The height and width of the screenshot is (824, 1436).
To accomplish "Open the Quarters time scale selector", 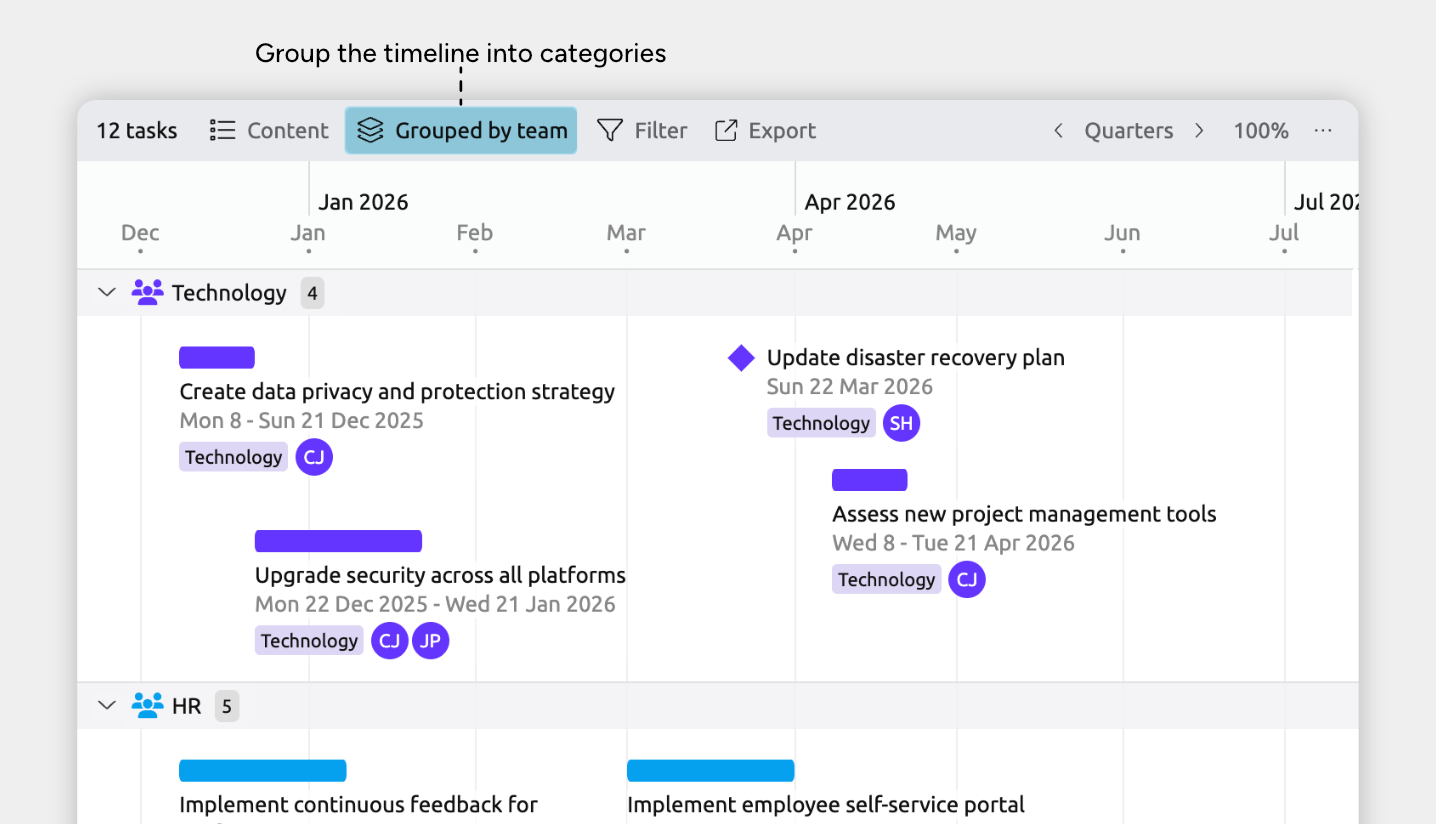I will [x=1129, y=131].
